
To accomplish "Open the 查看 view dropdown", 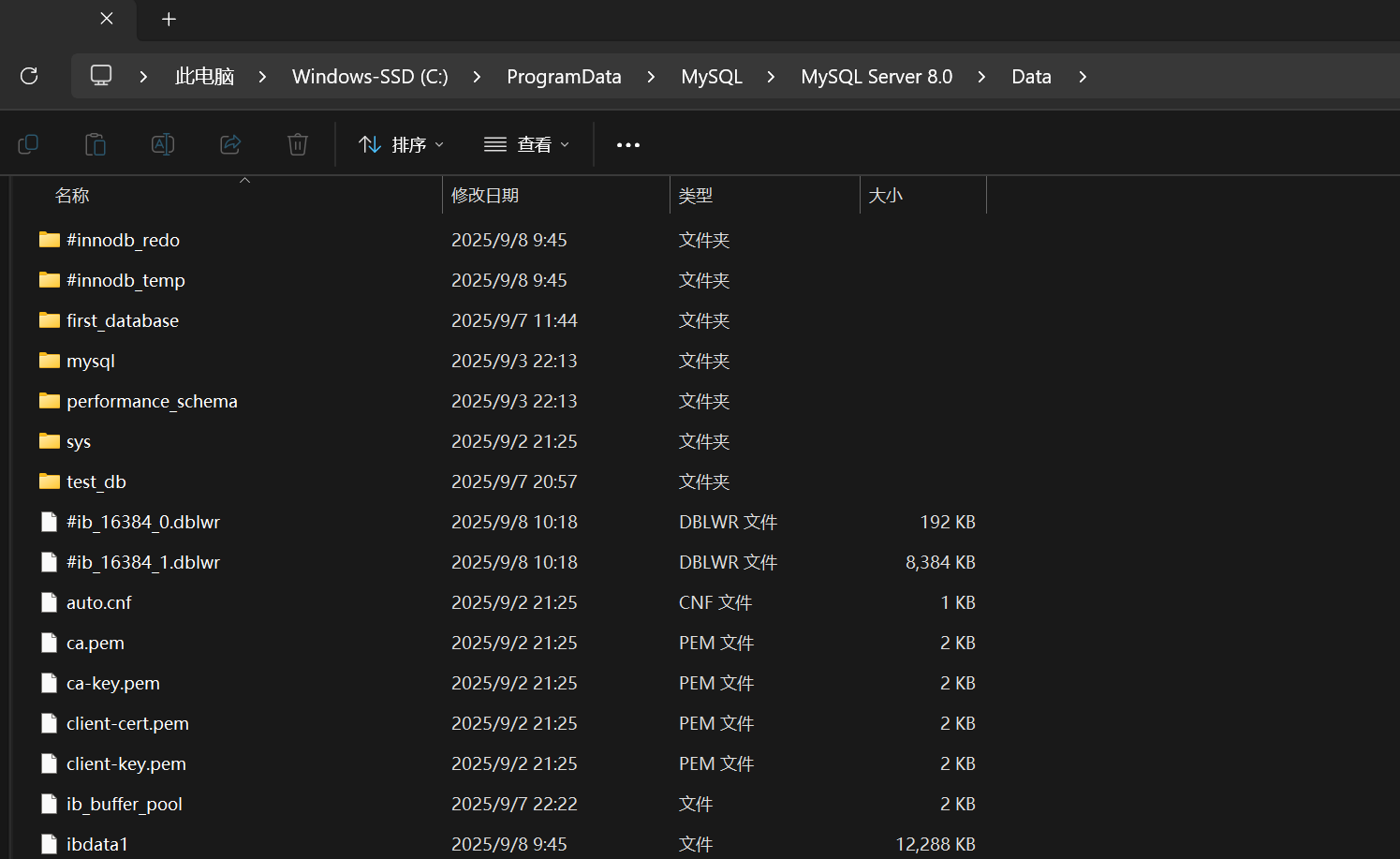I will pyautogui.click(x=526, y=144).
